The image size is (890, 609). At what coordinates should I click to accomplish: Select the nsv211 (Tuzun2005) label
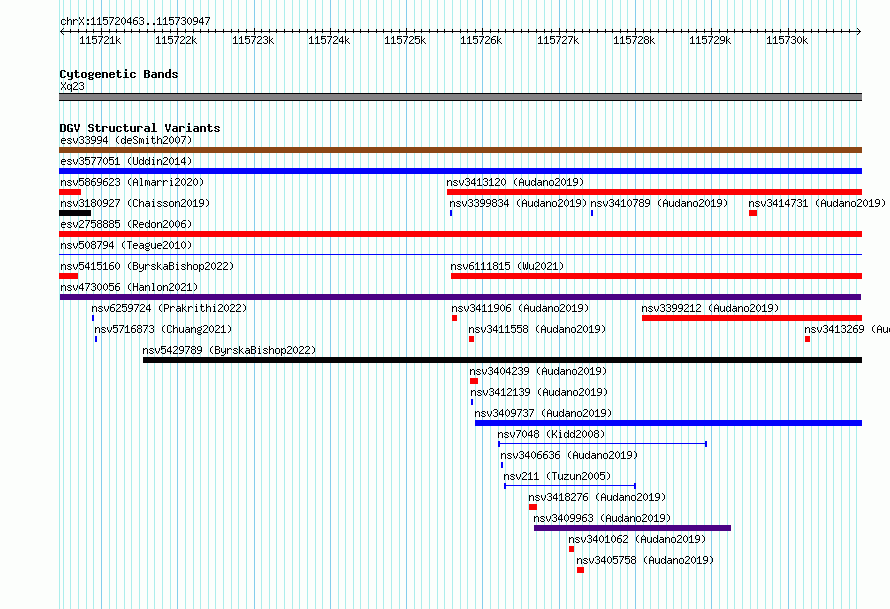[x=557, y=476]
